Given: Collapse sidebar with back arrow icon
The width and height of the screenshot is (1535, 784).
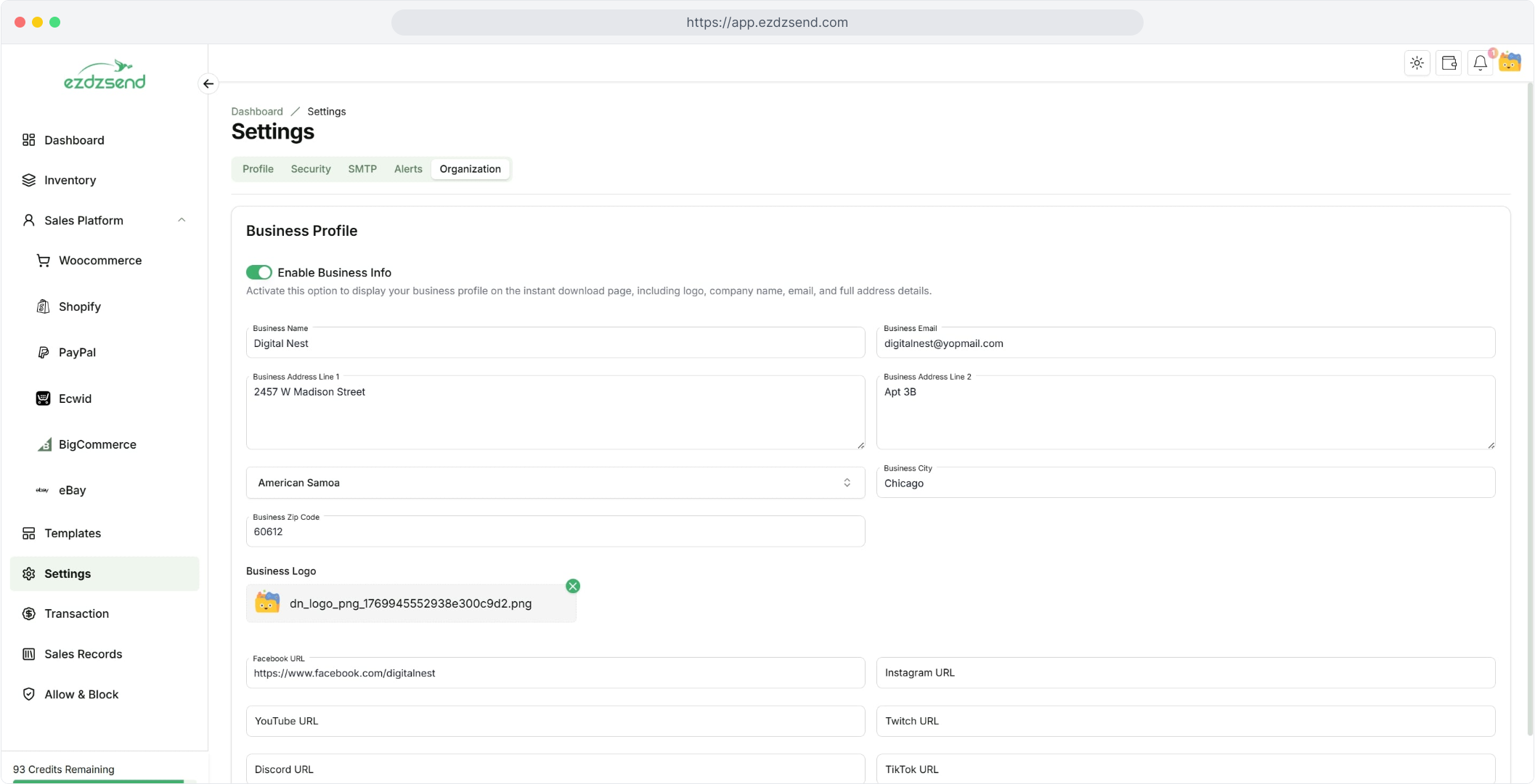Looking at the screenshot, I should (x=208, y=83).
